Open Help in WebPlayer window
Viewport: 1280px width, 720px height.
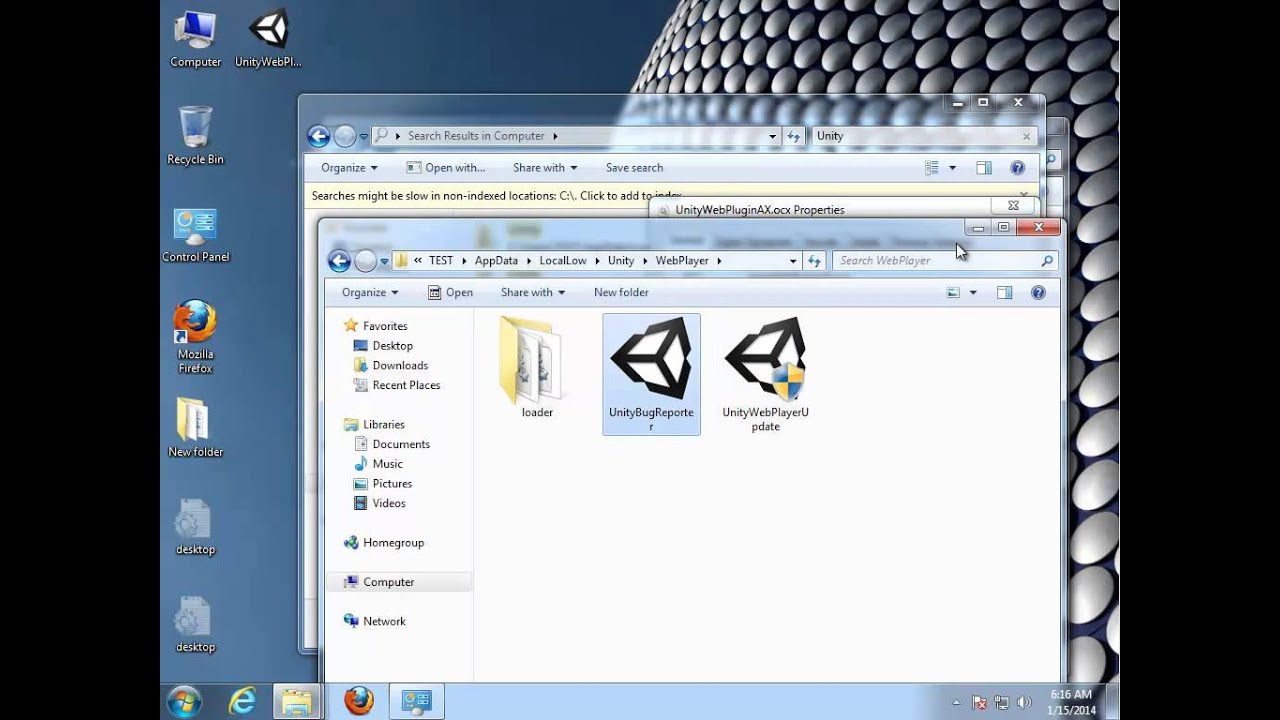click(x=1038, y=293)
